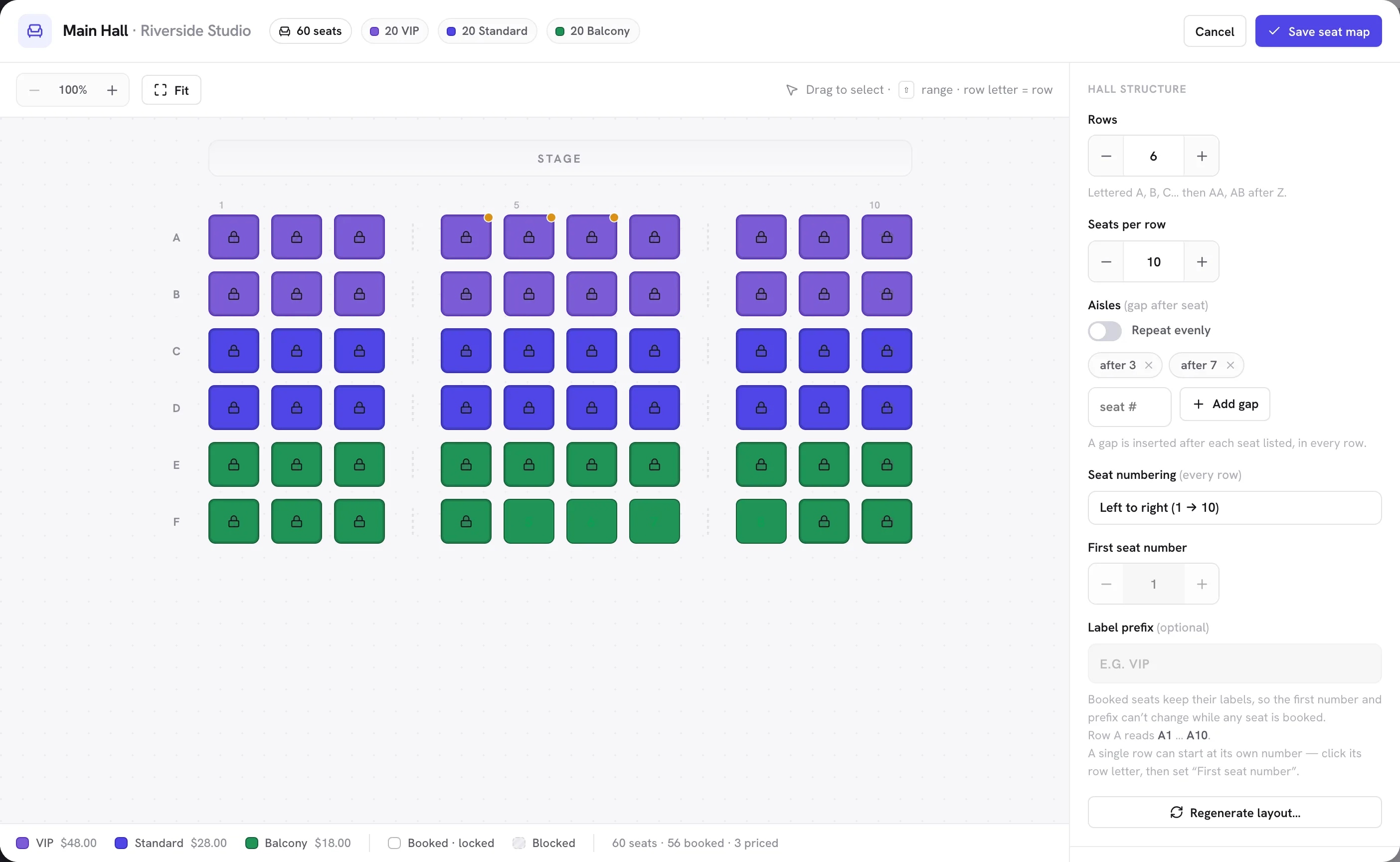The height and width of the screenshot is (862, 1400).
Task: Select locked VIP seat A1
Action: point(234,237)
